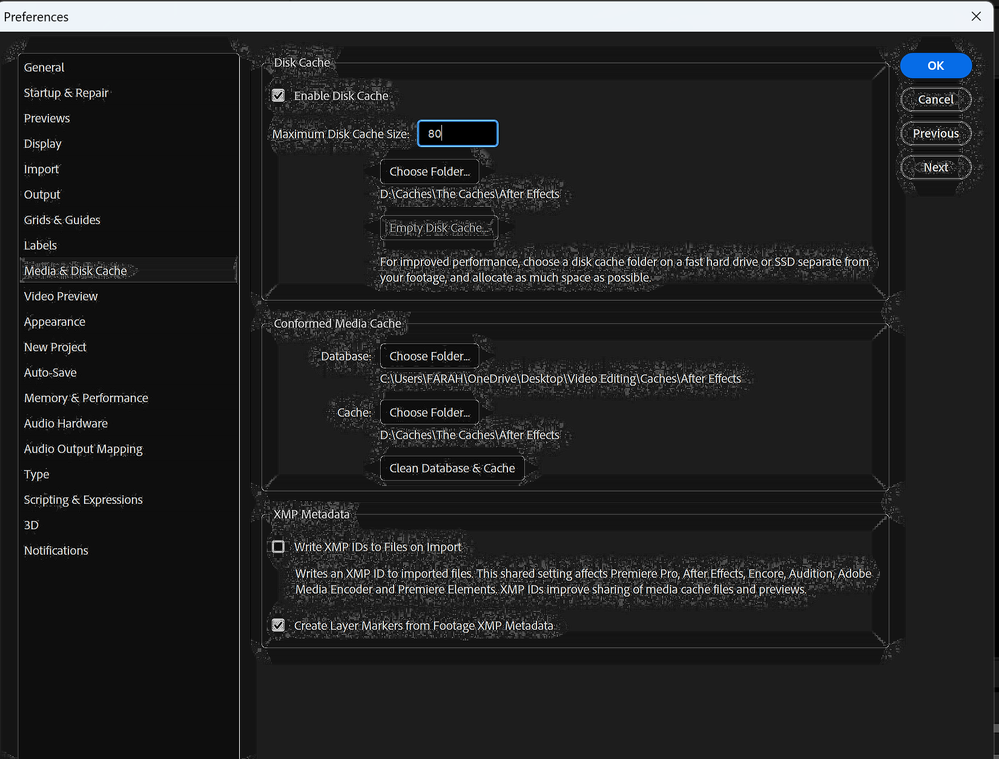999x759 pixels.
Task: Choose Folder for Conformed Media Cache
Action: pos(429,412)
